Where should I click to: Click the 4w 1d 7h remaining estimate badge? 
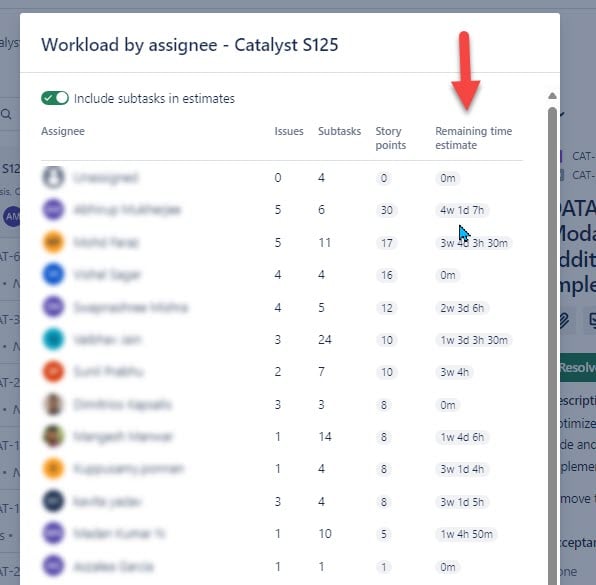pyautogui.click(x=462, y=210)
